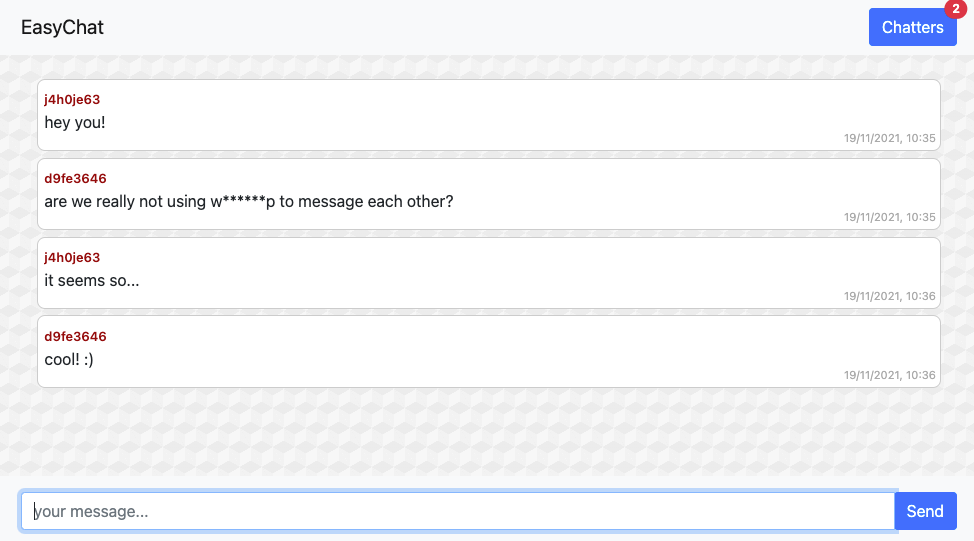Focus the your message input field
The image size is (974, 541).
[458, 511]
